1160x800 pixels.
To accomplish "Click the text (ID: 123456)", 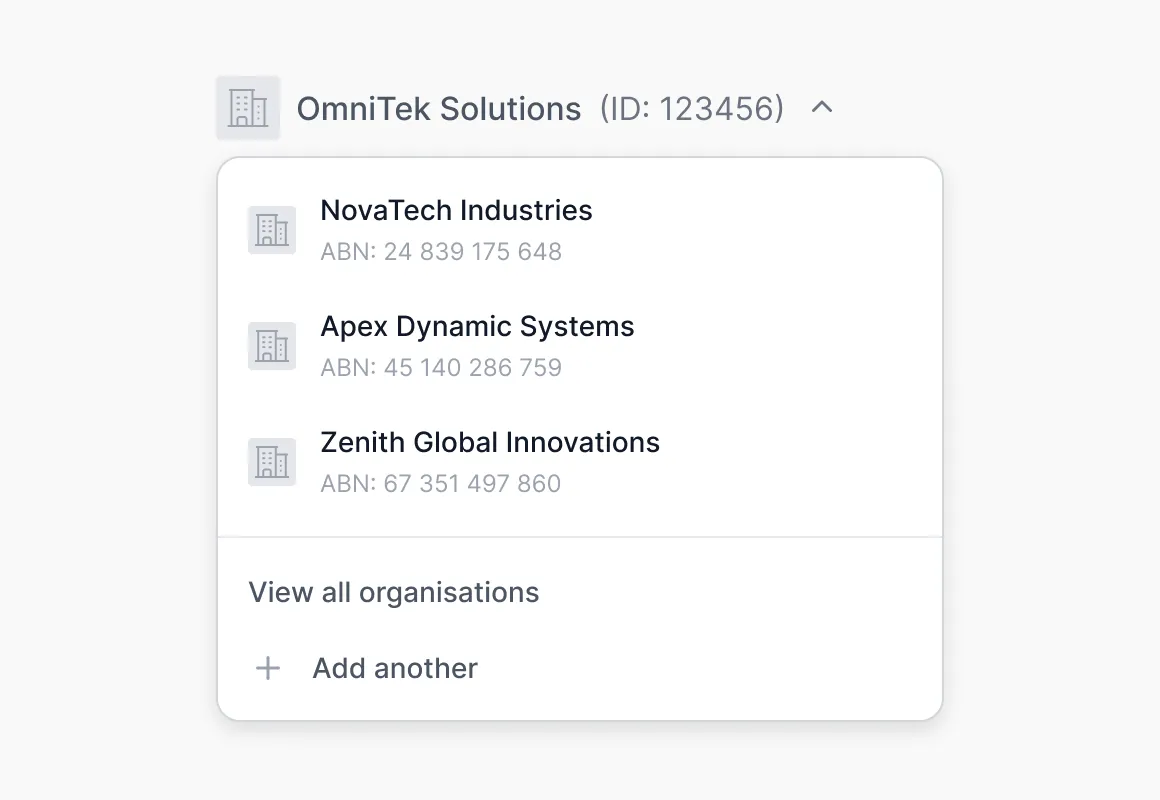I will [x=692, y=109].
